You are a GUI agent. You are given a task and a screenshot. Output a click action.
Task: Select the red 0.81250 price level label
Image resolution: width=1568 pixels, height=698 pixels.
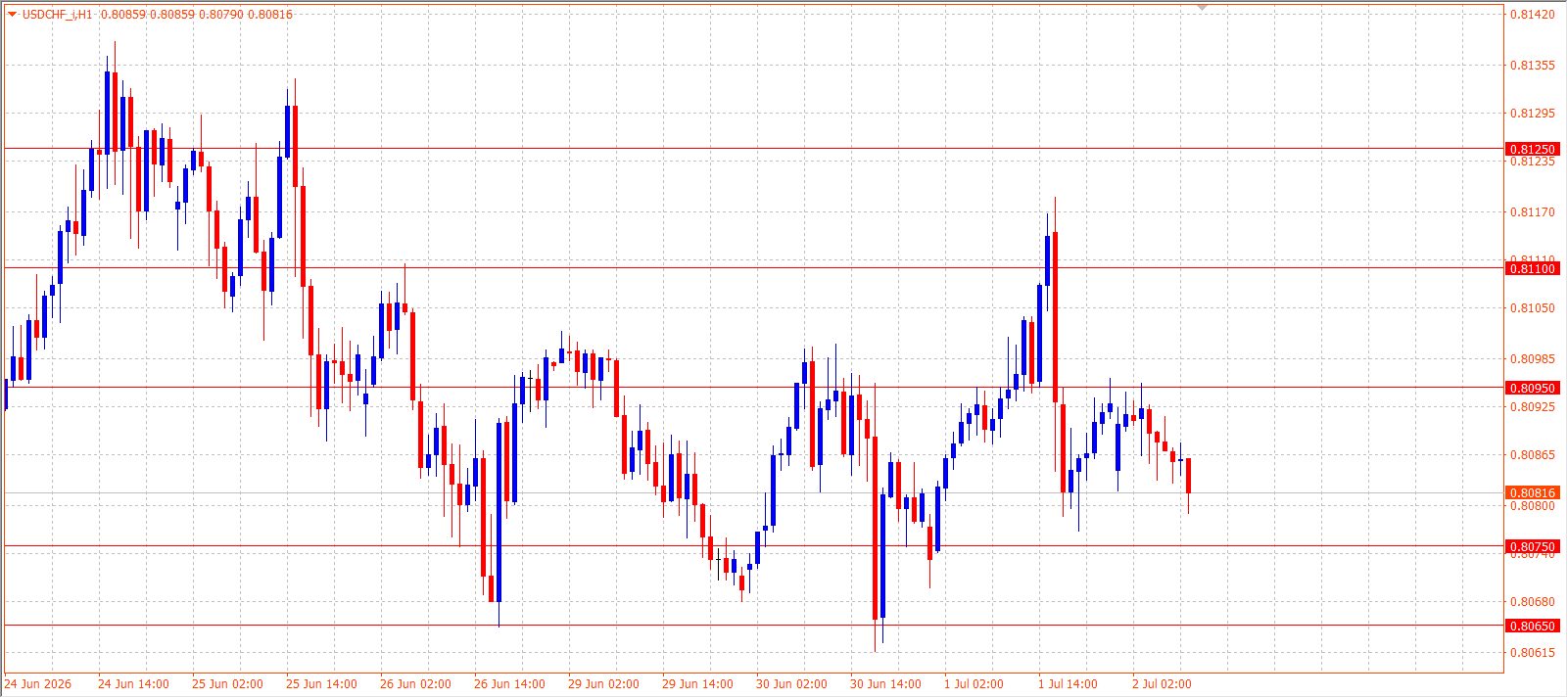point(1532,150)
